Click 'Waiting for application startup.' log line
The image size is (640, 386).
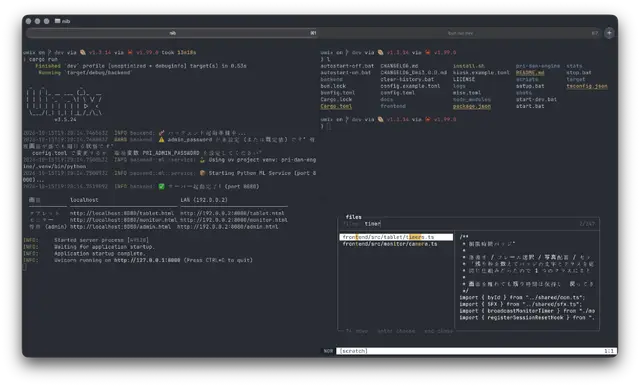tap(104, 247)
